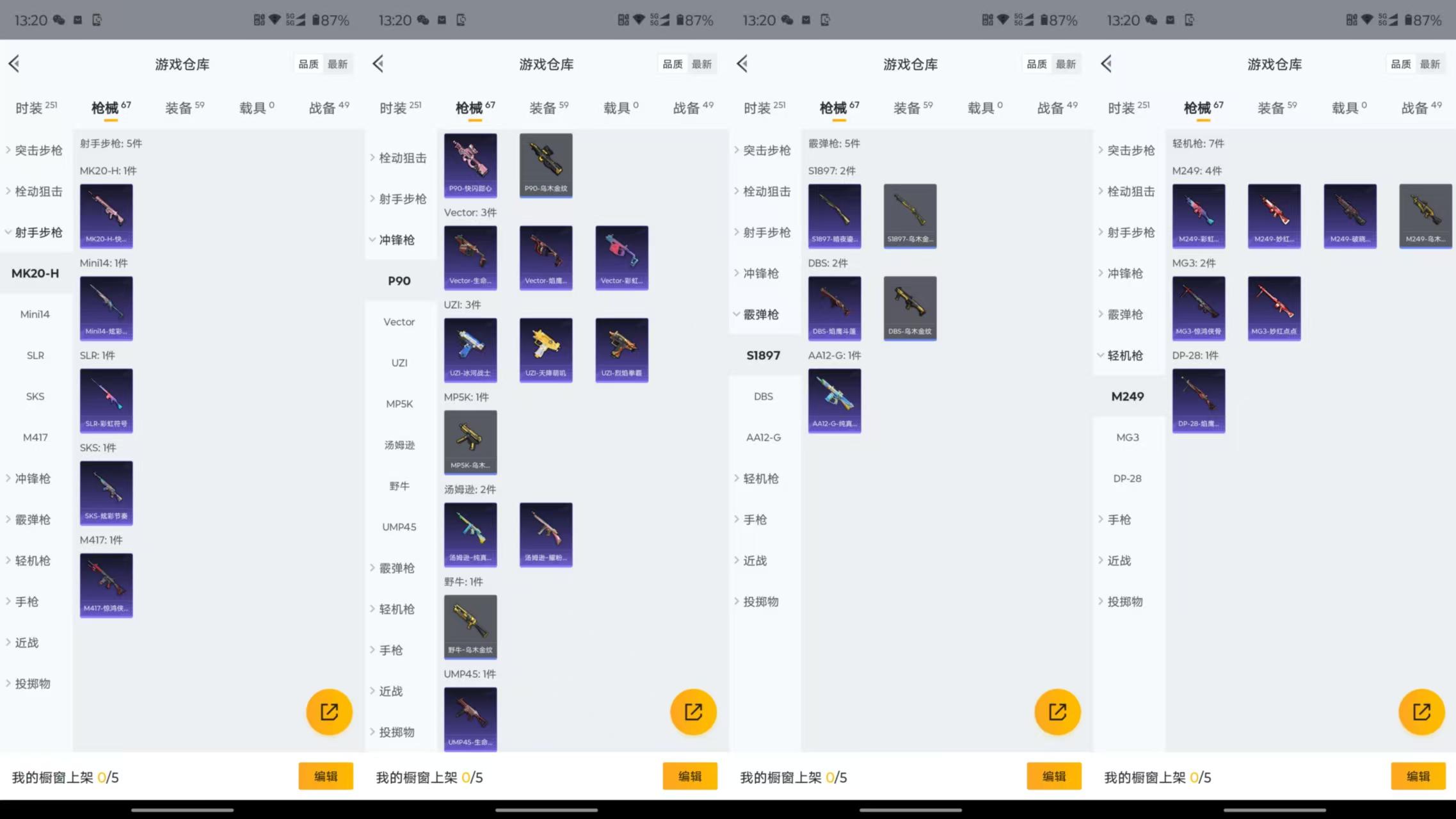1456x819 pixels.
Task: Open the S1897-乌木金 skin
Action: (910, 216)
